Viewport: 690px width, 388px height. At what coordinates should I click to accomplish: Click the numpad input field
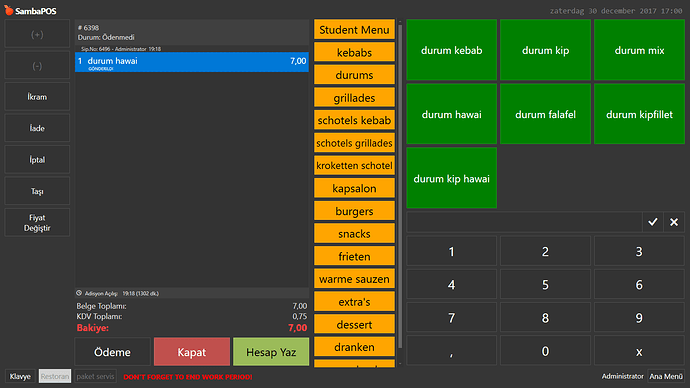524,222
